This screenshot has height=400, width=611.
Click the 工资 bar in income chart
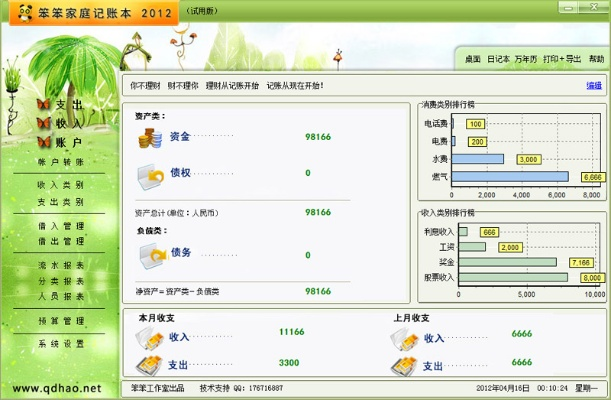[472, 247]
